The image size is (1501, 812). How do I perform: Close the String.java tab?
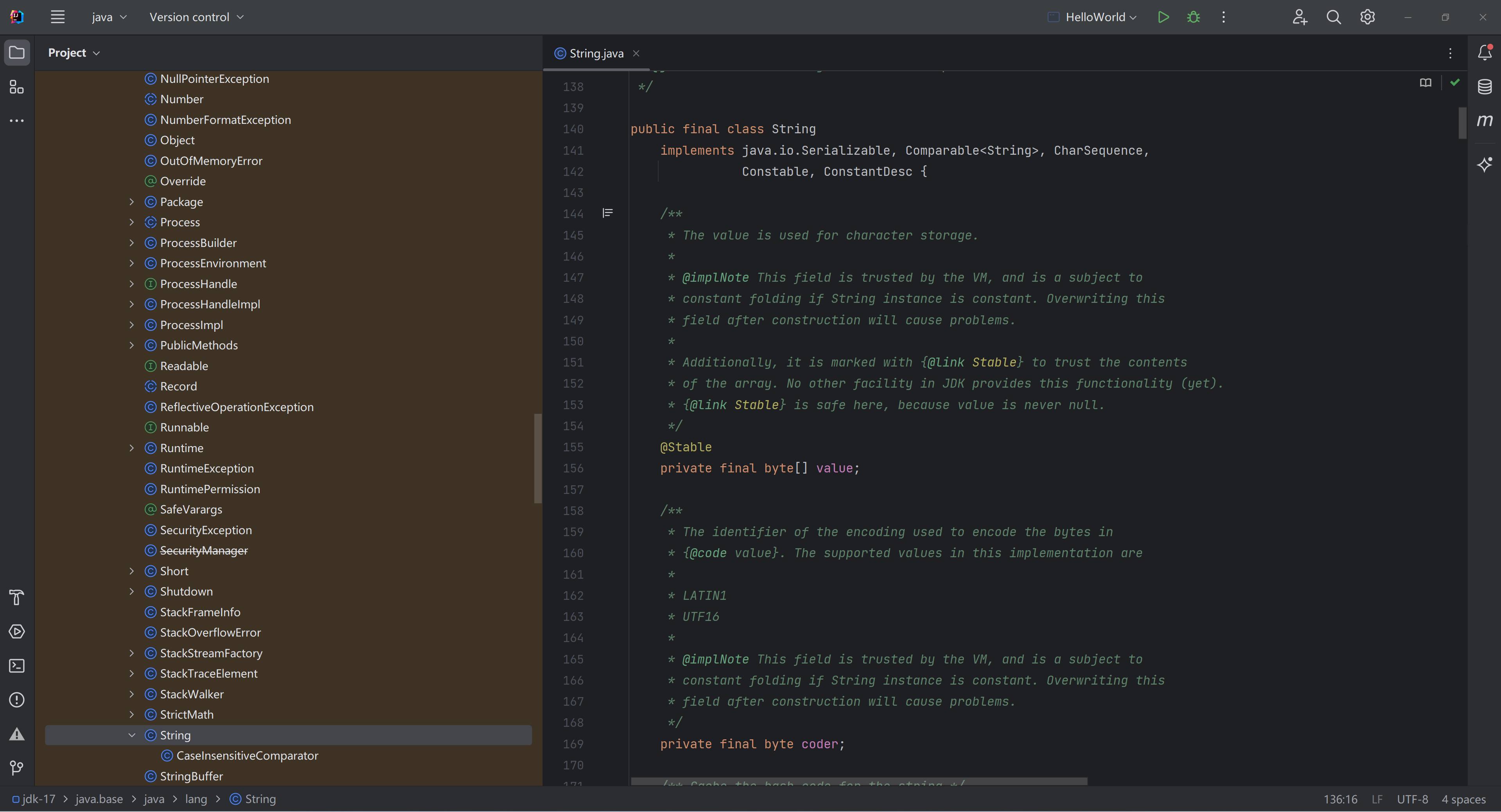636,53
